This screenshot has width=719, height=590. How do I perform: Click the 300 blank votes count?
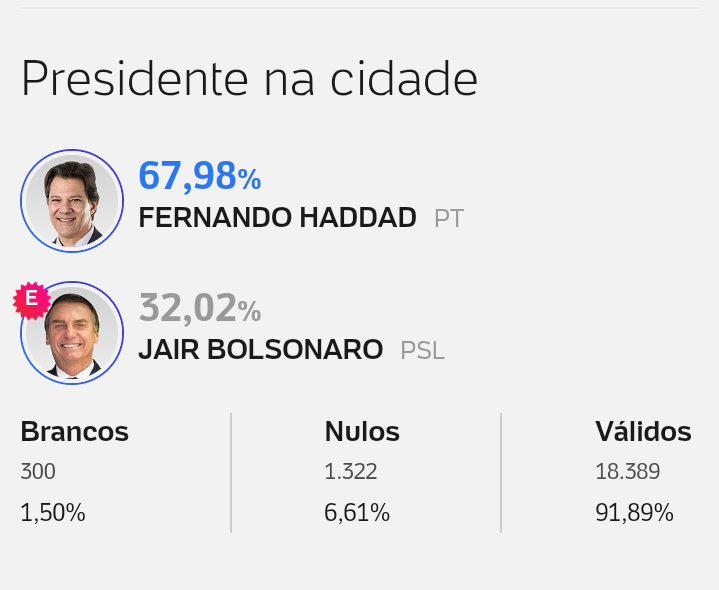pyautogui.click(x=38, y=471)
